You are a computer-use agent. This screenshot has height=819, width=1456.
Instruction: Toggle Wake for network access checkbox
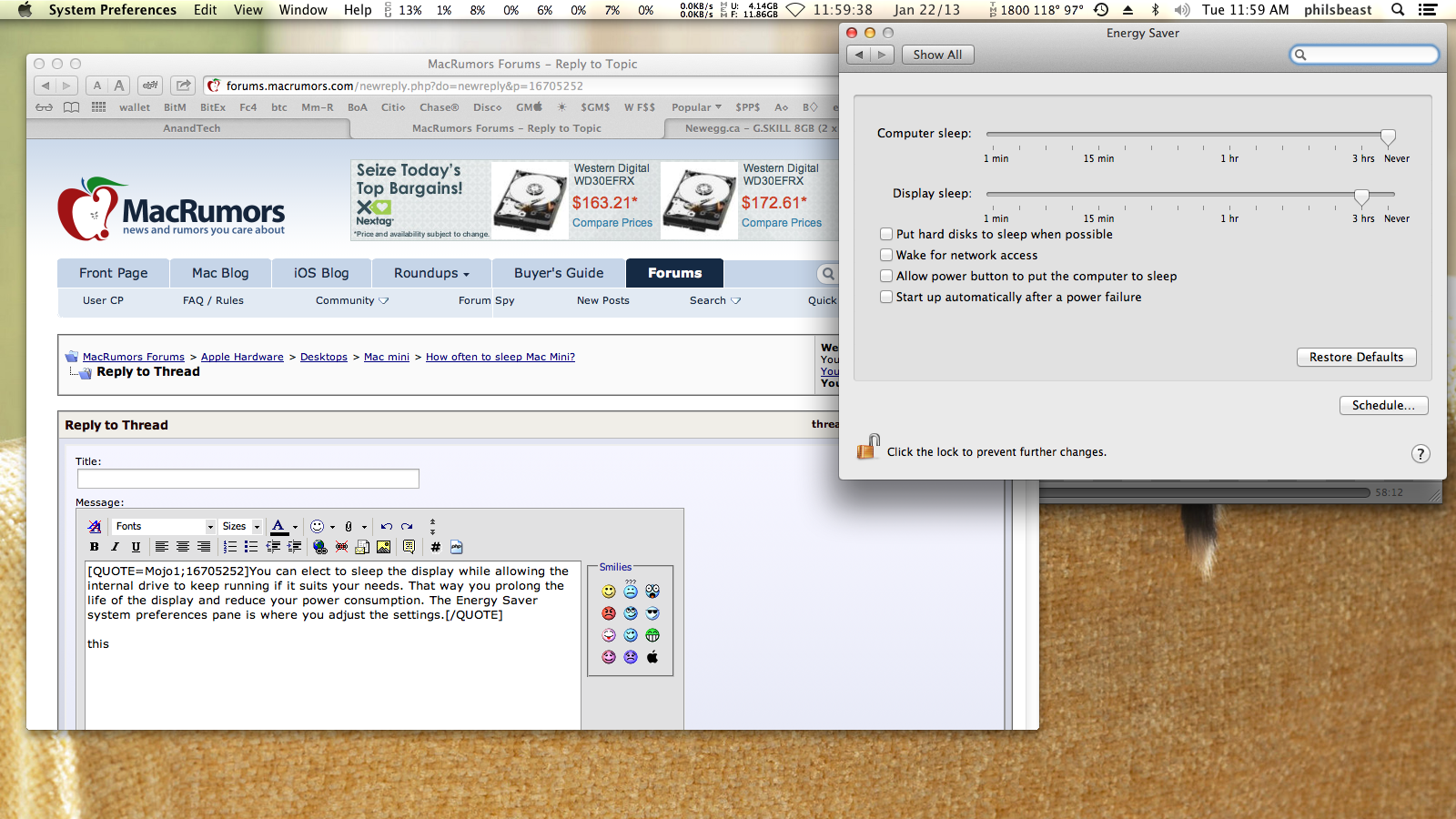pos(886,256)
